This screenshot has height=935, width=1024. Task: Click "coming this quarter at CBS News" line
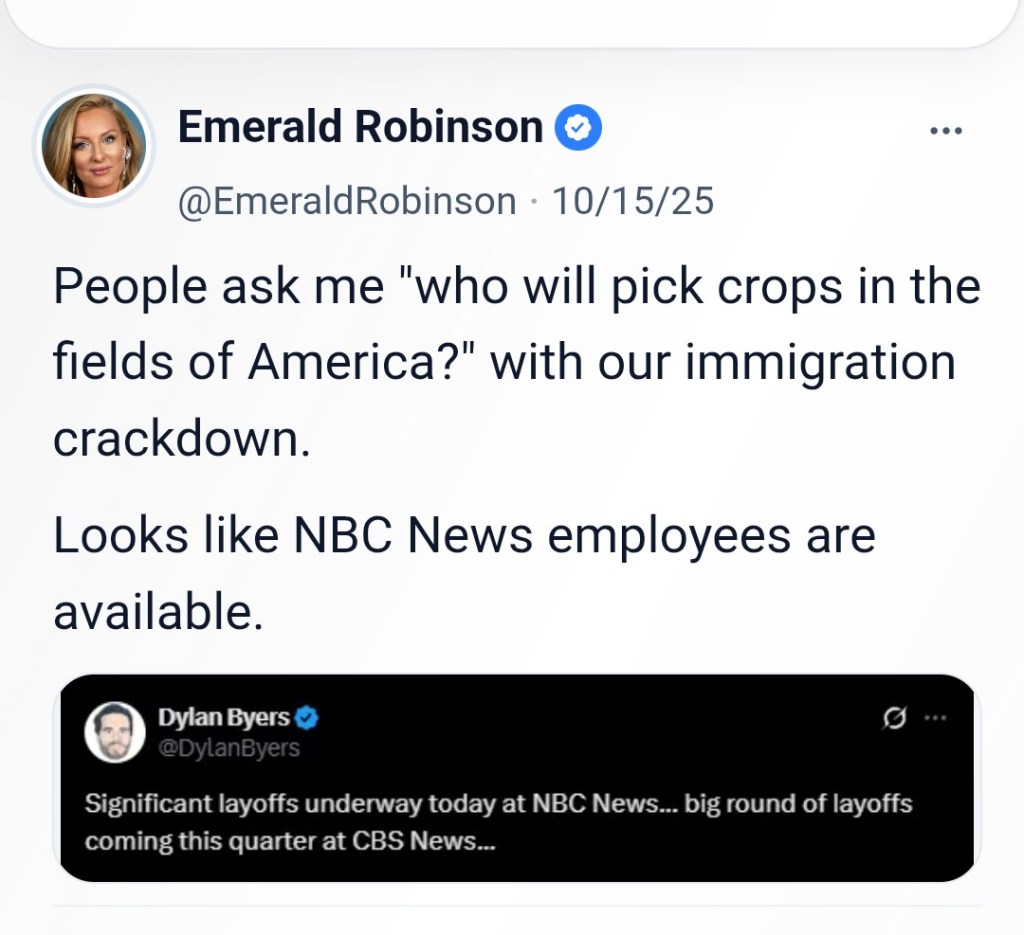(290, 840)
